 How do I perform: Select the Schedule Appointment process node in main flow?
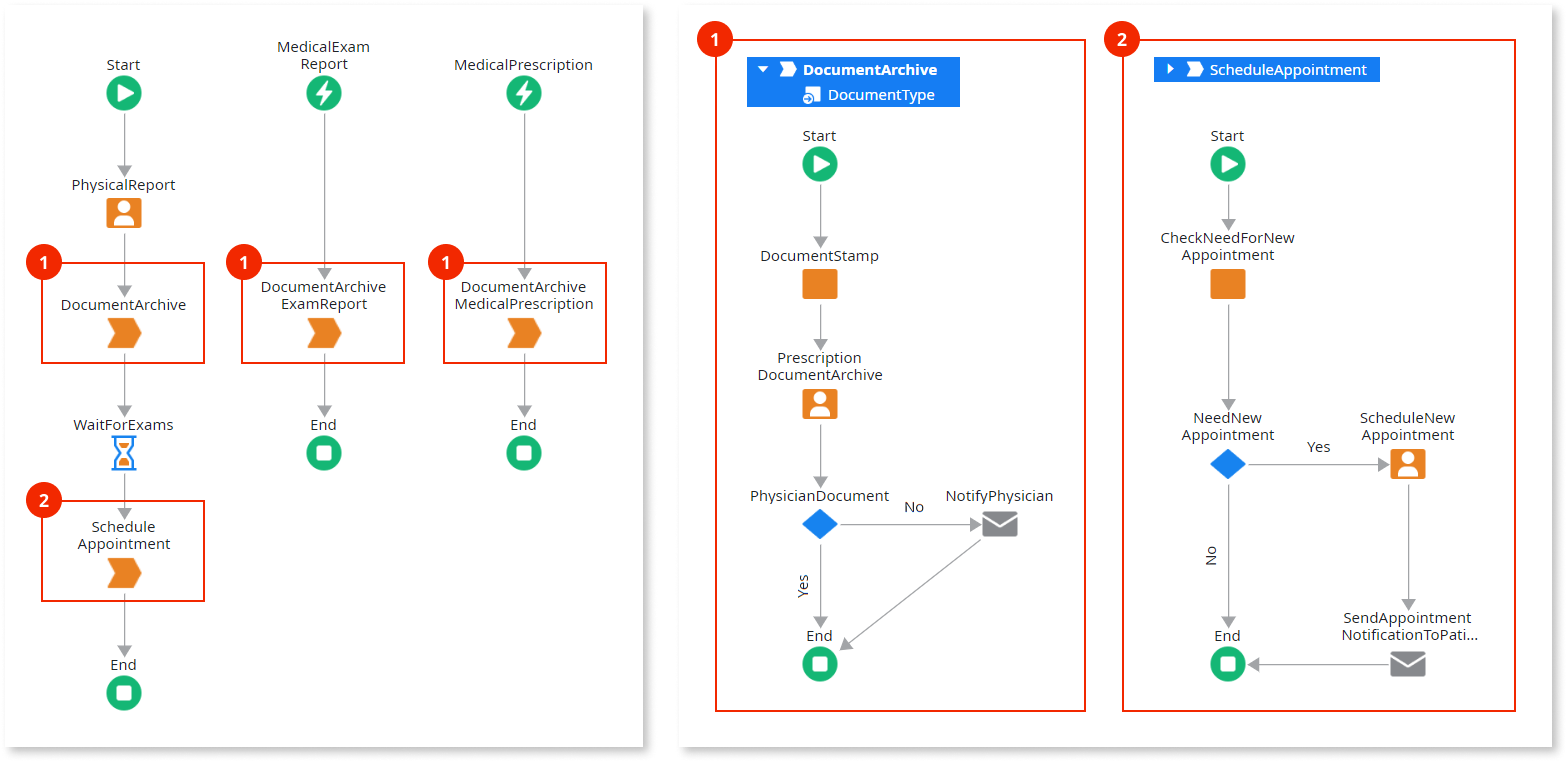coord(124,574)
